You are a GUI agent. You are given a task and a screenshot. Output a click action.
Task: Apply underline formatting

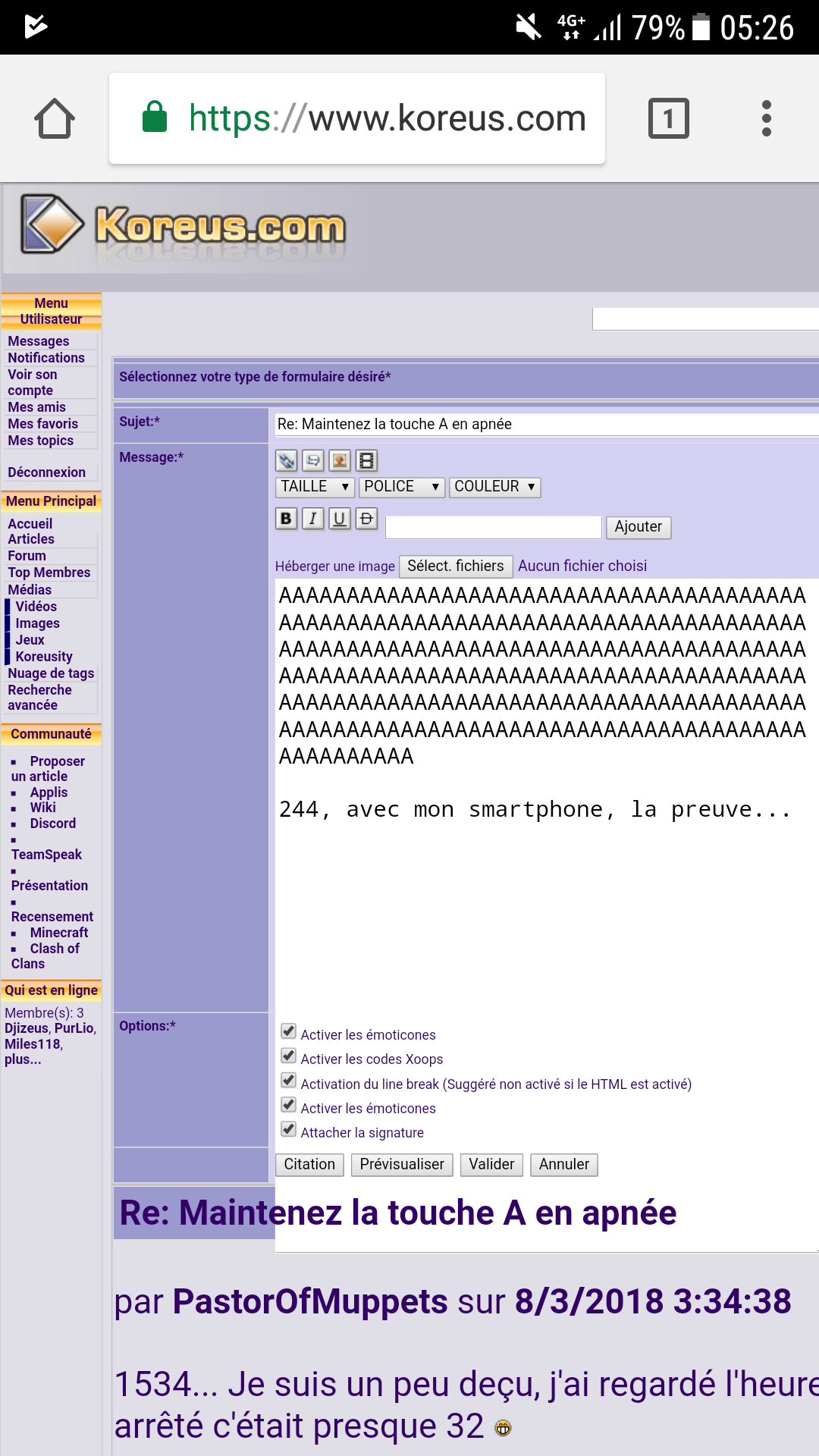340,519
